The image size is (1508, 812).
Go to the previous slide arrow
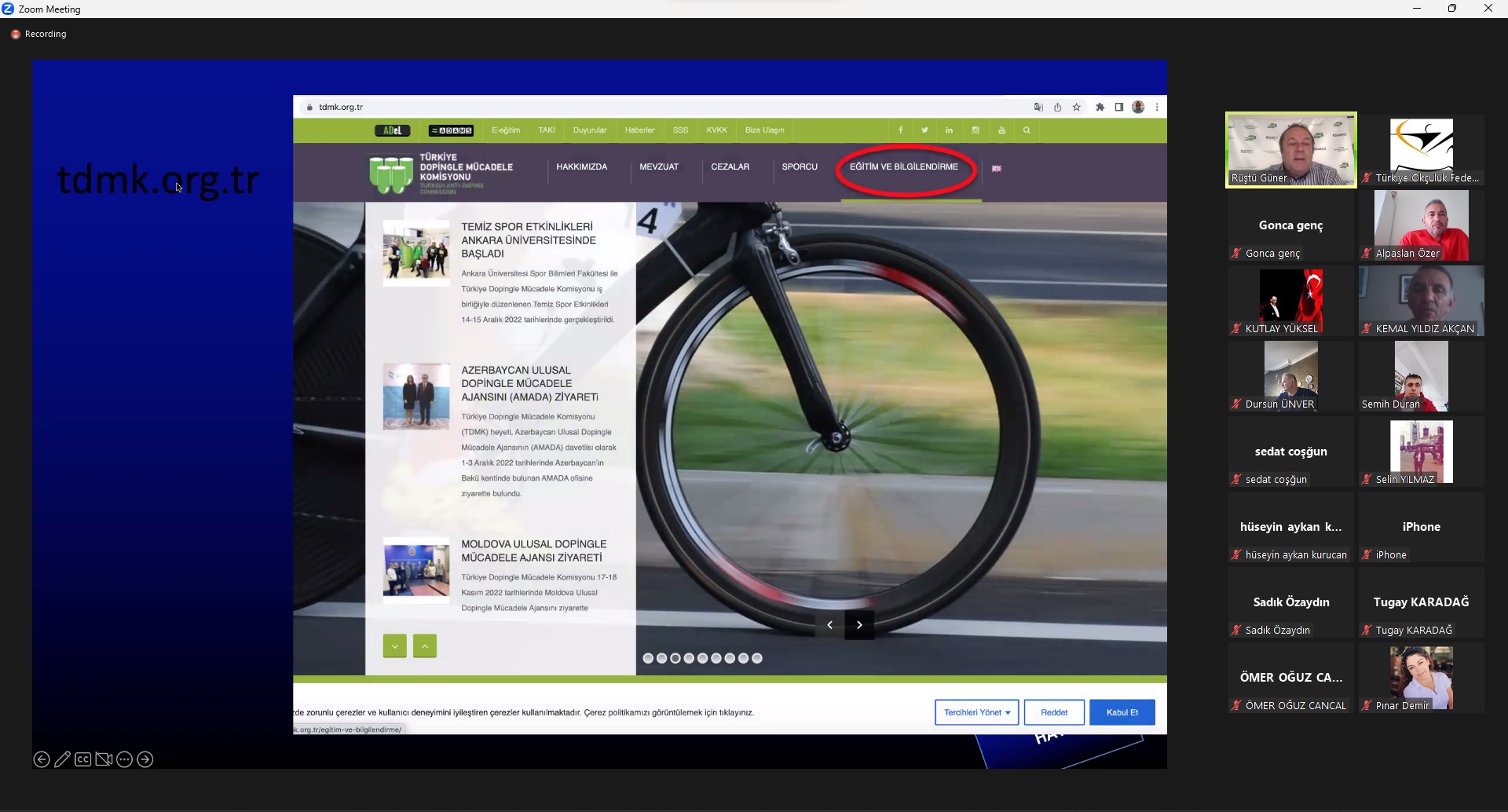[42, 759]
